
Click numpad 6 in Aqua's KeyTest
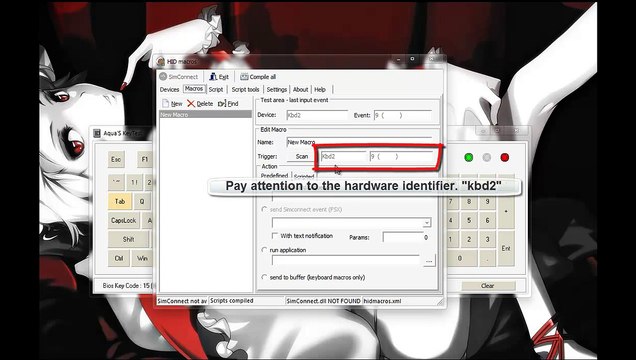487,221
